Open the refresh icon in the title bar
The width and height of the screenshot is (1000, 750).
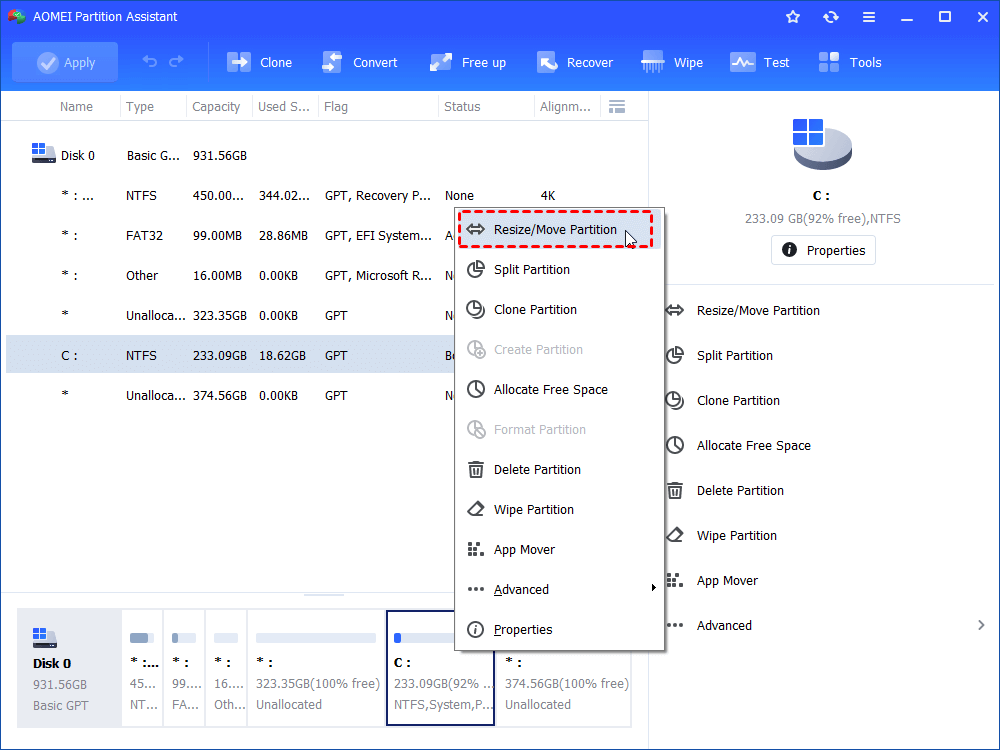pos(831,16)
